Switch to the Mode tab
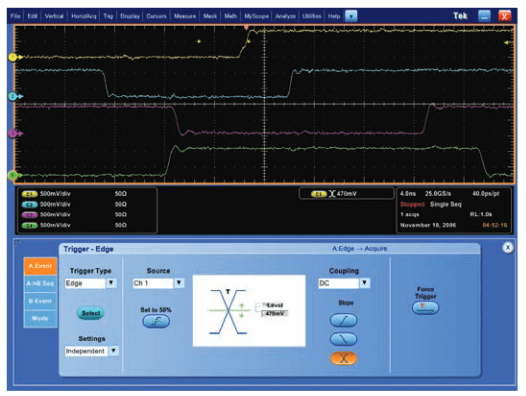Viewport: 526px width, 396px height. pyautogui.click(x=40, y=318)
